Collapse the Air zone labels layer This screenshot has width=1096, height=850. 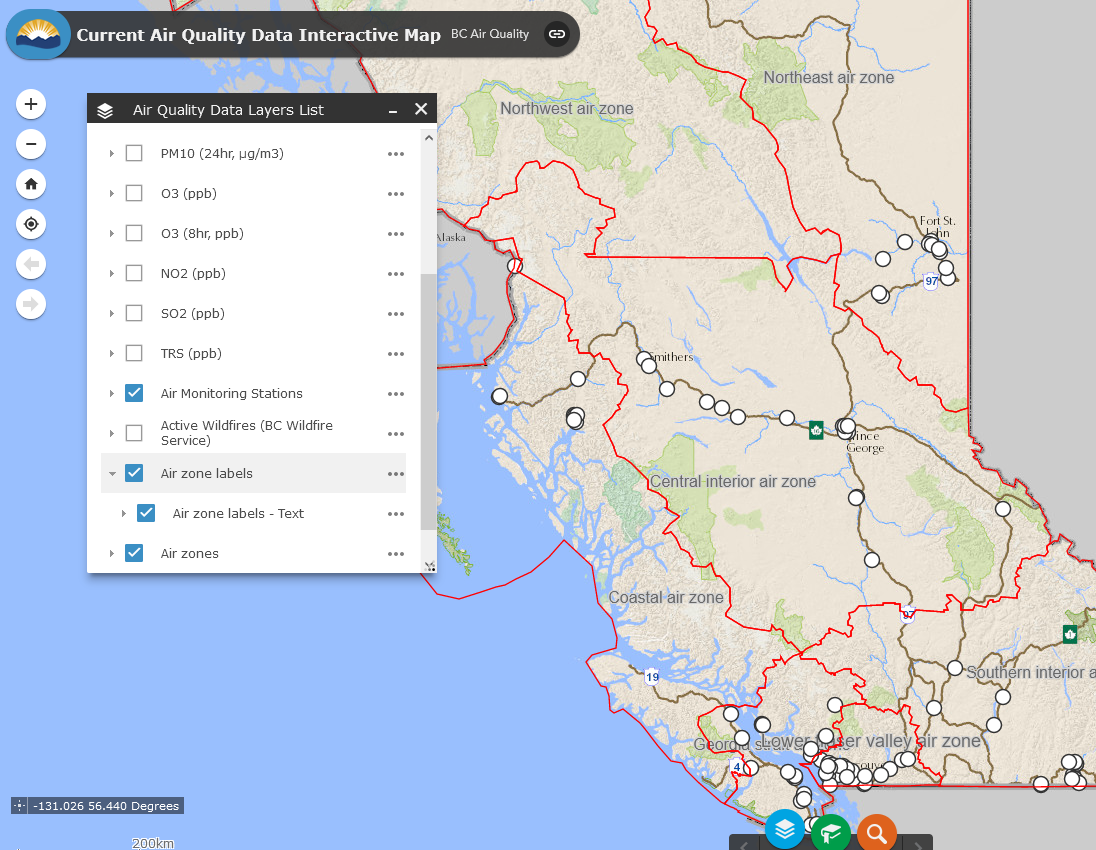pos(110,473)
